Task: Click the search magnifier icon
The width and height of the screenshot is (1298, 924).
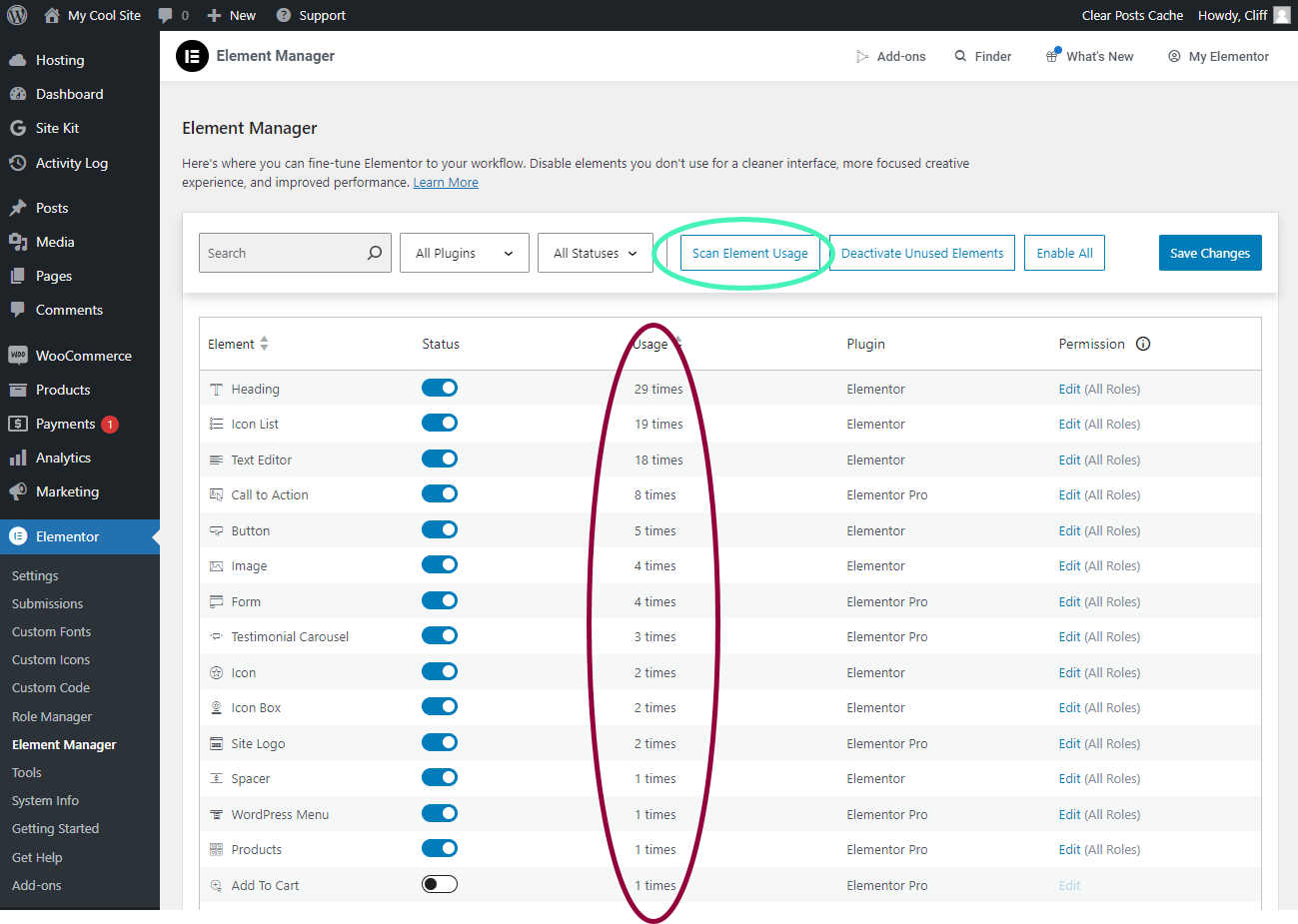Action: 375,253
